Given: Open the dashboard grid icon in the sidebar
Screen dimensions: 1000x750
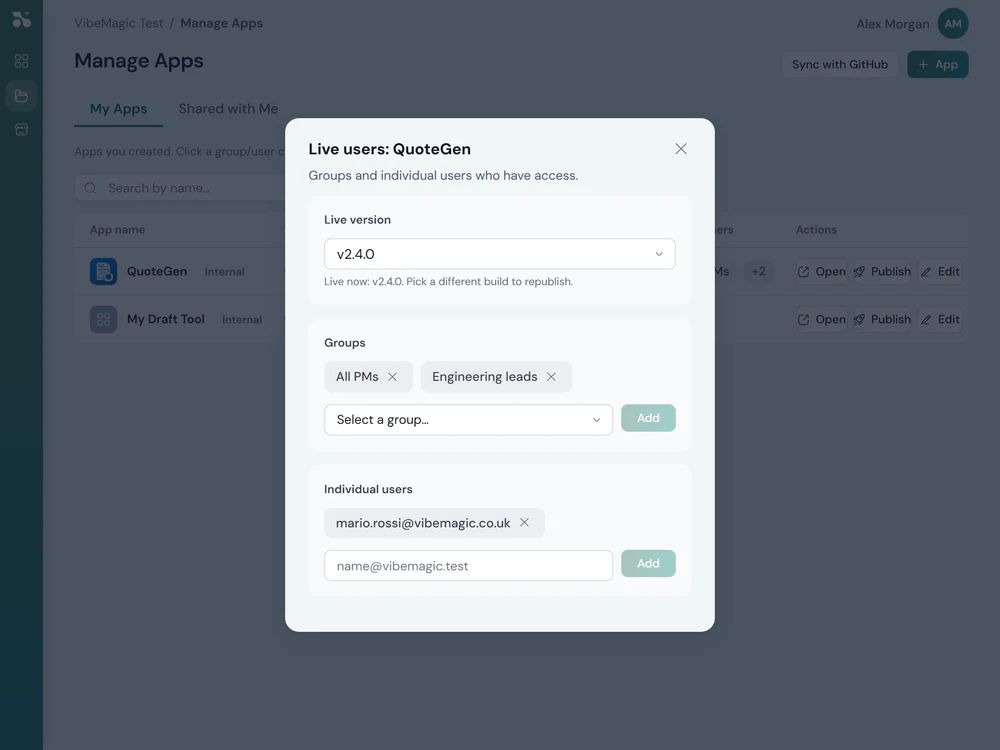Looking at the screenshot, I should [21, 61].
